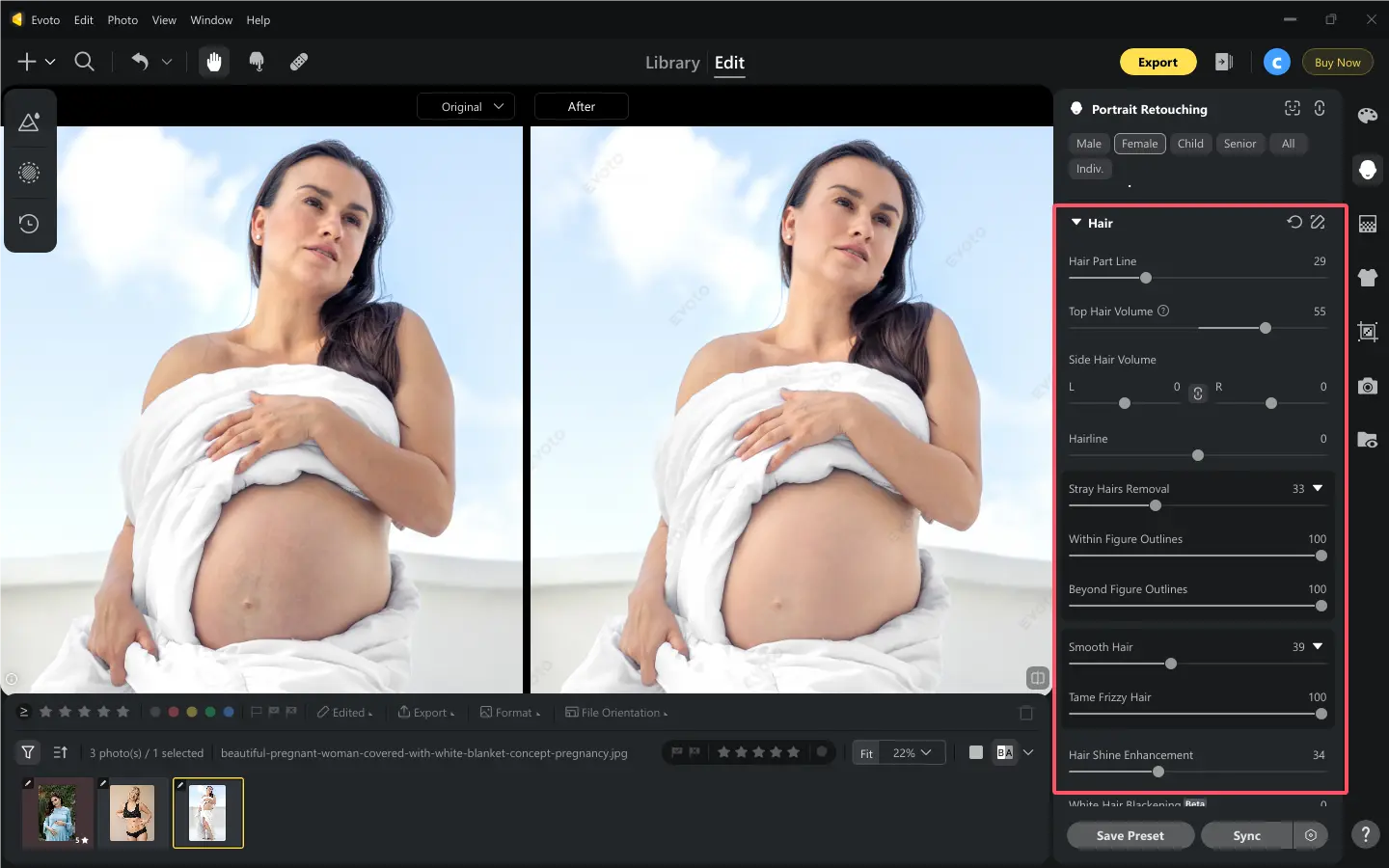Open the background adjustments checkerboard icon
Image resolution: width=1389 pixels, height=868 pixels.
(1368, 224)
